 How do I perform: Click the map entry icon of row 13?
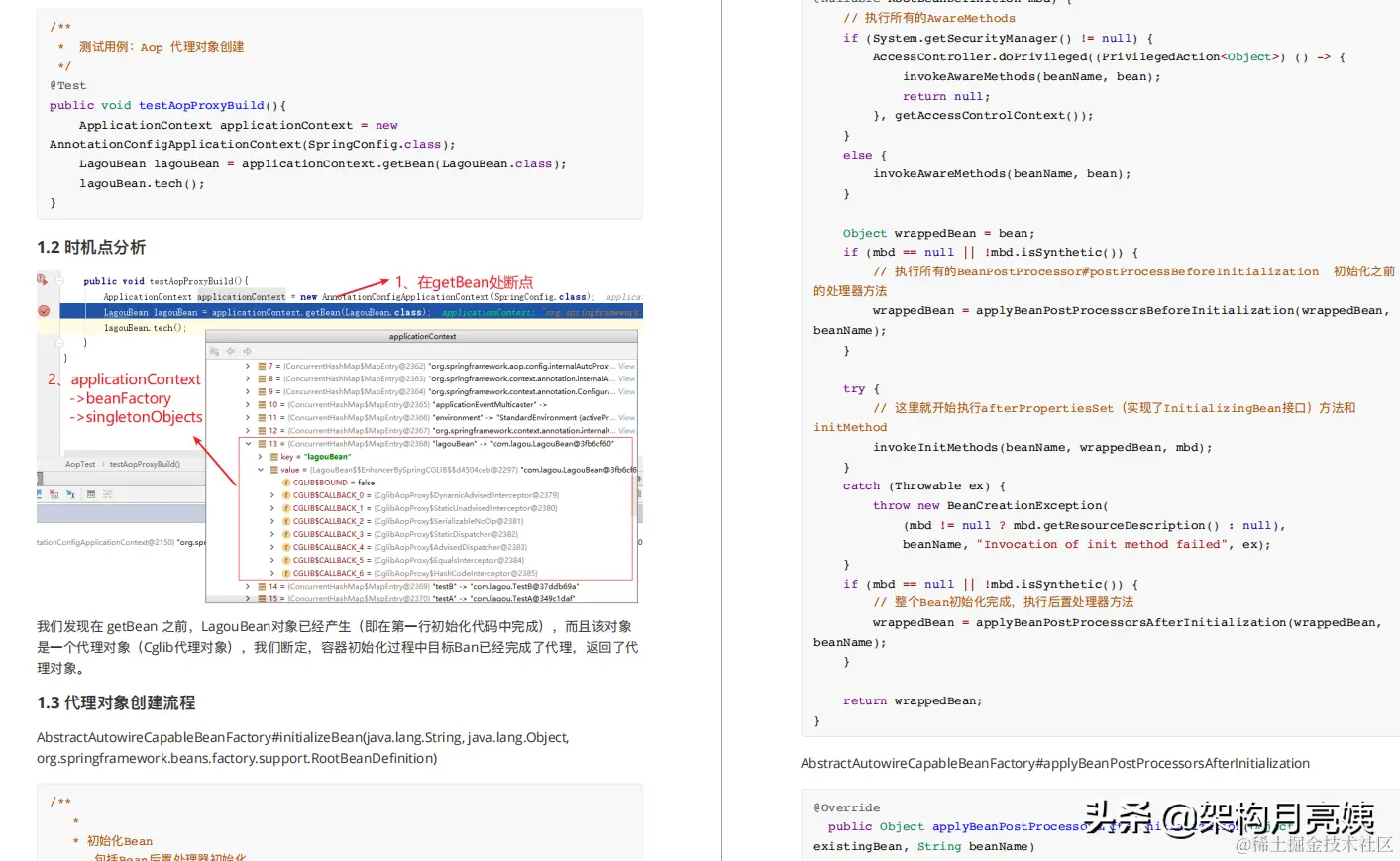tap(262, 444)
